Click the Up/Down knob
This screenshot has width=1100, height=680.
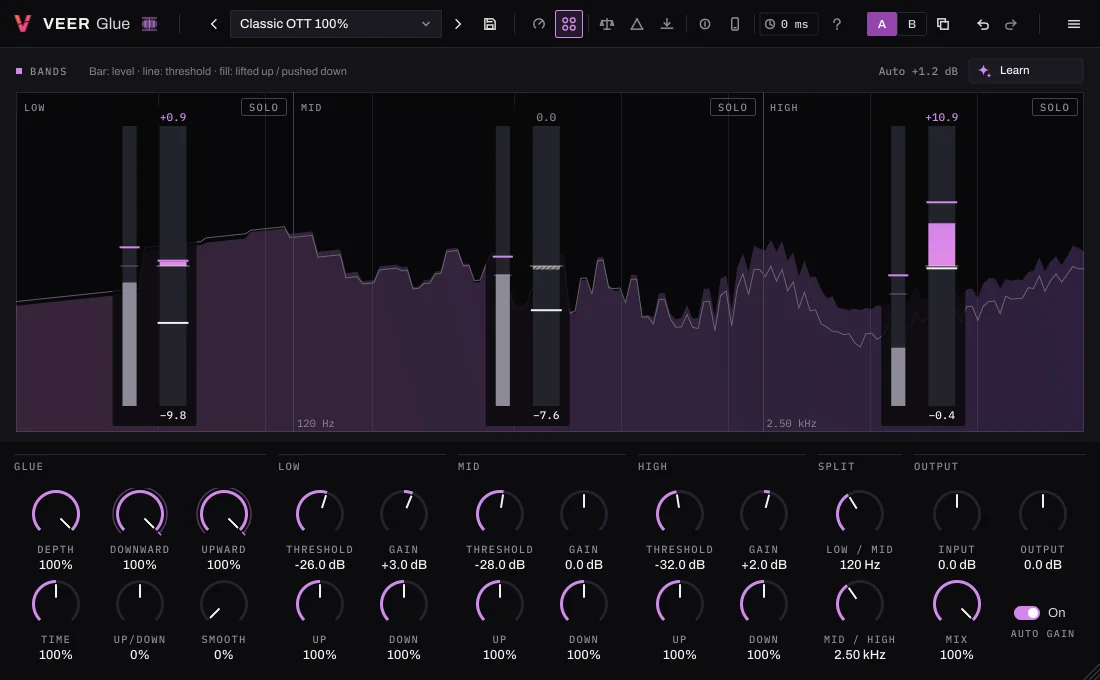[x=140, y=603]
